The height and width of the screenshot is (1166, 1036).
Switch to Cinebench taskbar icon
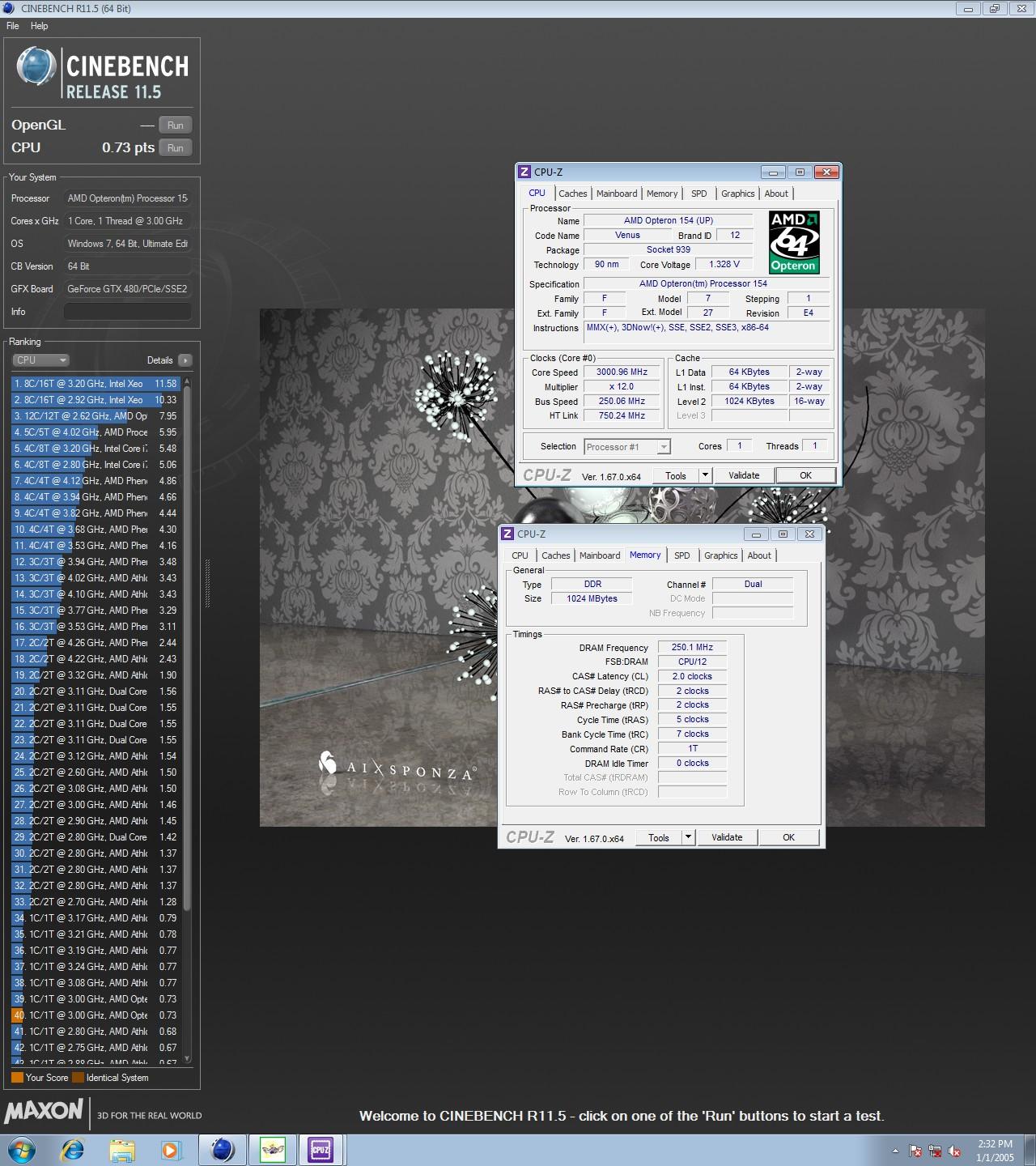click(223, 1150)
